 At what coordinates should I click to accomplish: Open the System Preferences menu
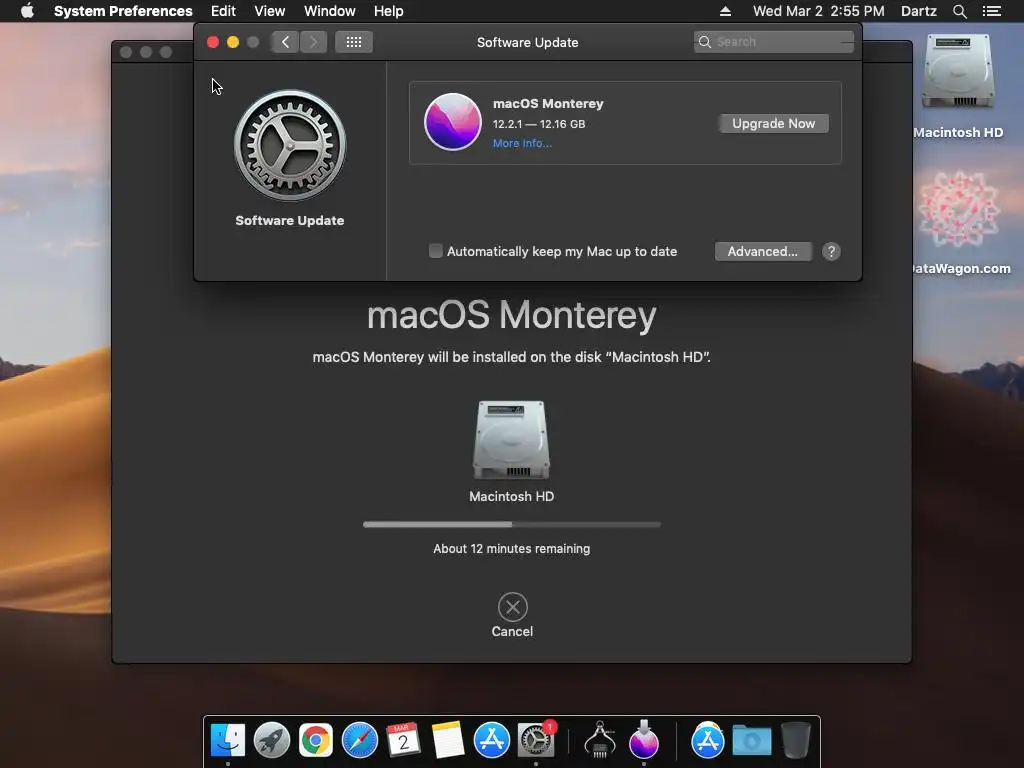tap(123, 11)
